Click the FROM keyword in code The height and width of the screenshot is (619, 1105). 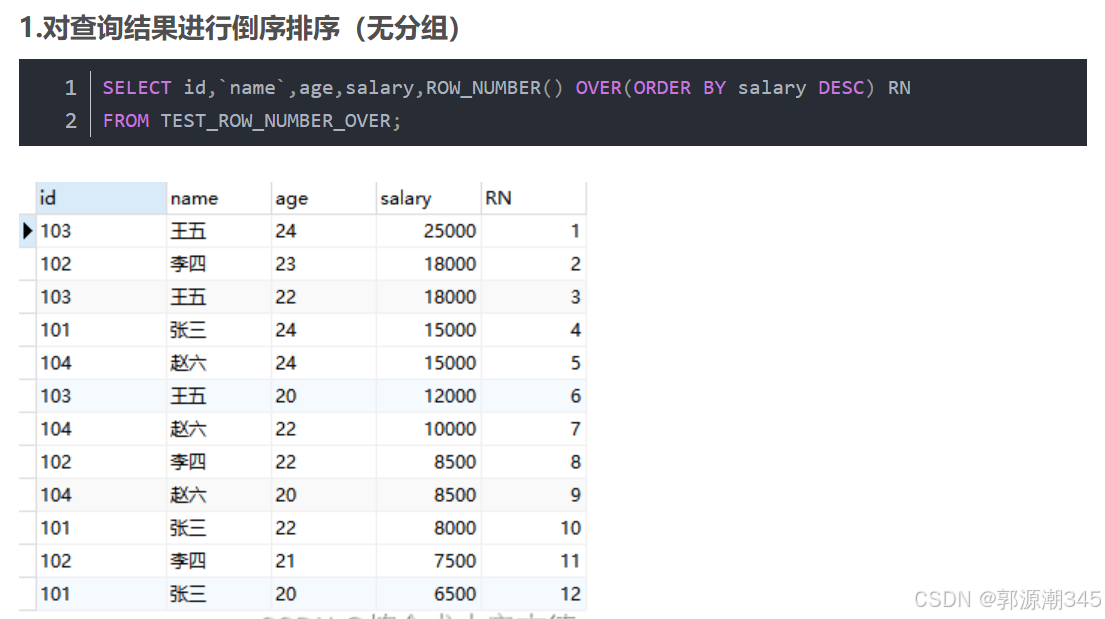pos(125,121)
